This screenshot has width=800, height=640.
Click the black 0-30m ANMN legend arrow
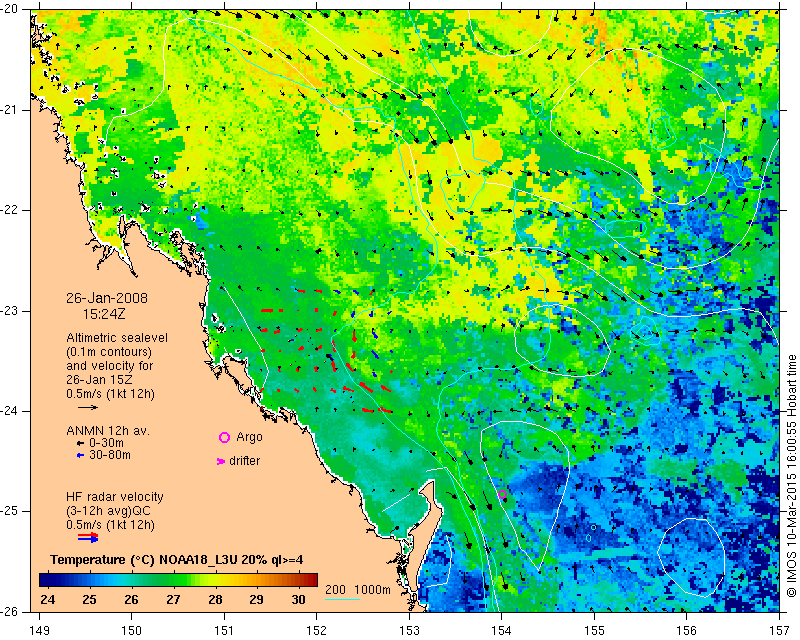coord(80,443)
